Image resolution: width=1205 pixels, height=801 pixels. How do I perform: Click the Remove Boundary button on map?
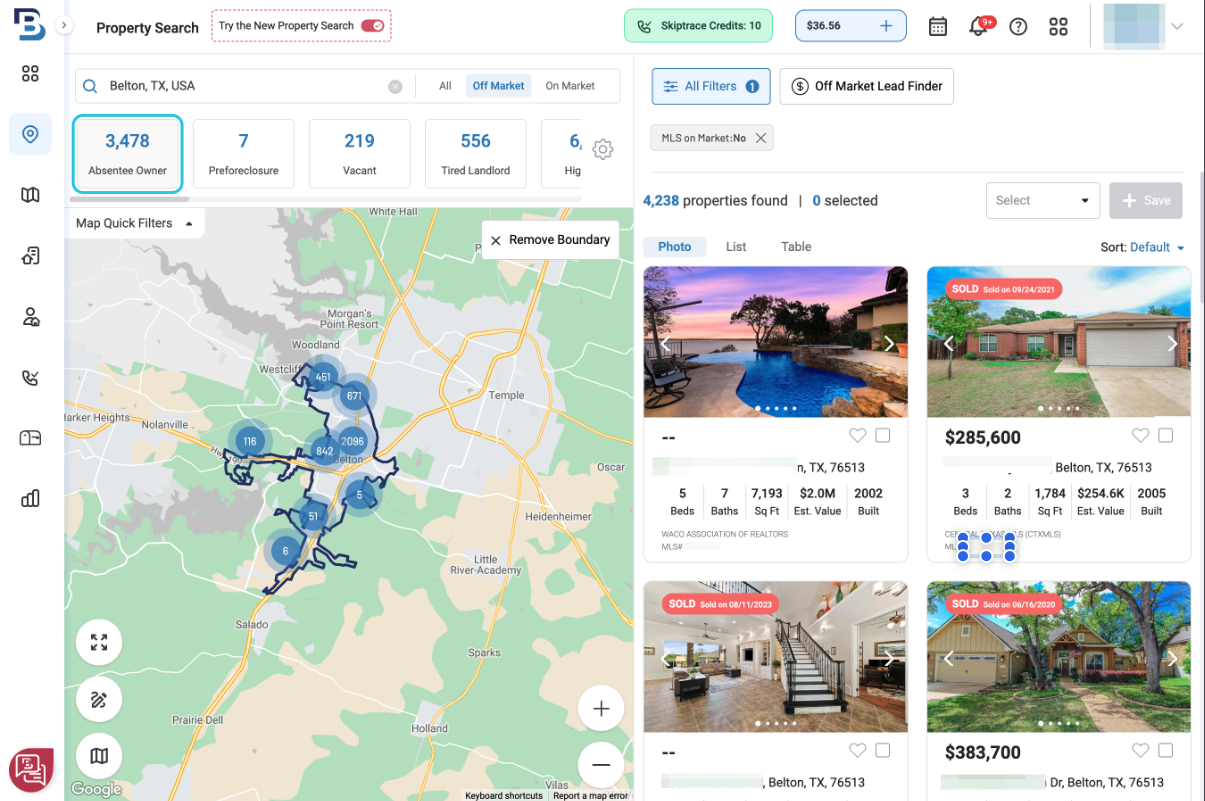550,240
